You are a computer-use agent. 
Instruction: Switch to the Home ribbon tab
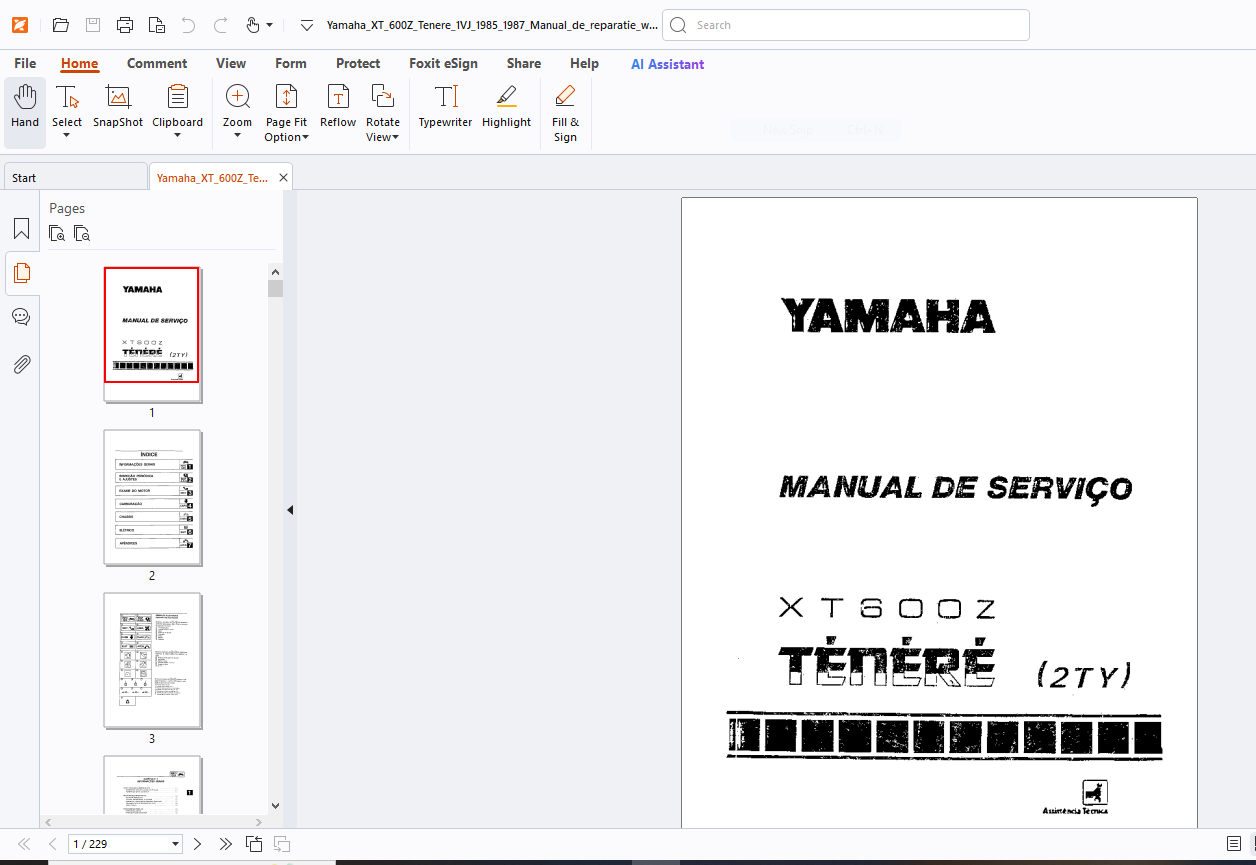[x=79, y=64]
